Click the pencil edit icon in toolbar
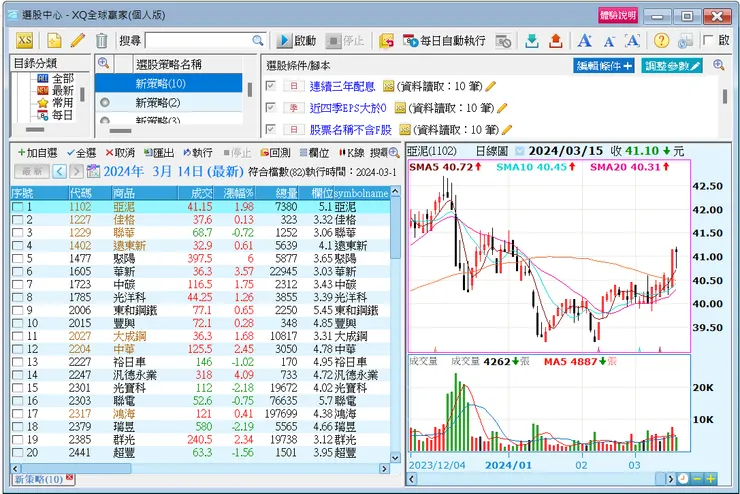This screenshot has height=494, width=740. [77, 41]
